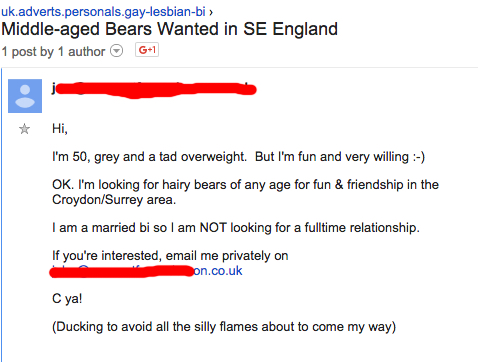Click the smiley ':-)' at line end

pyautogui.click(x=419, y=157)
